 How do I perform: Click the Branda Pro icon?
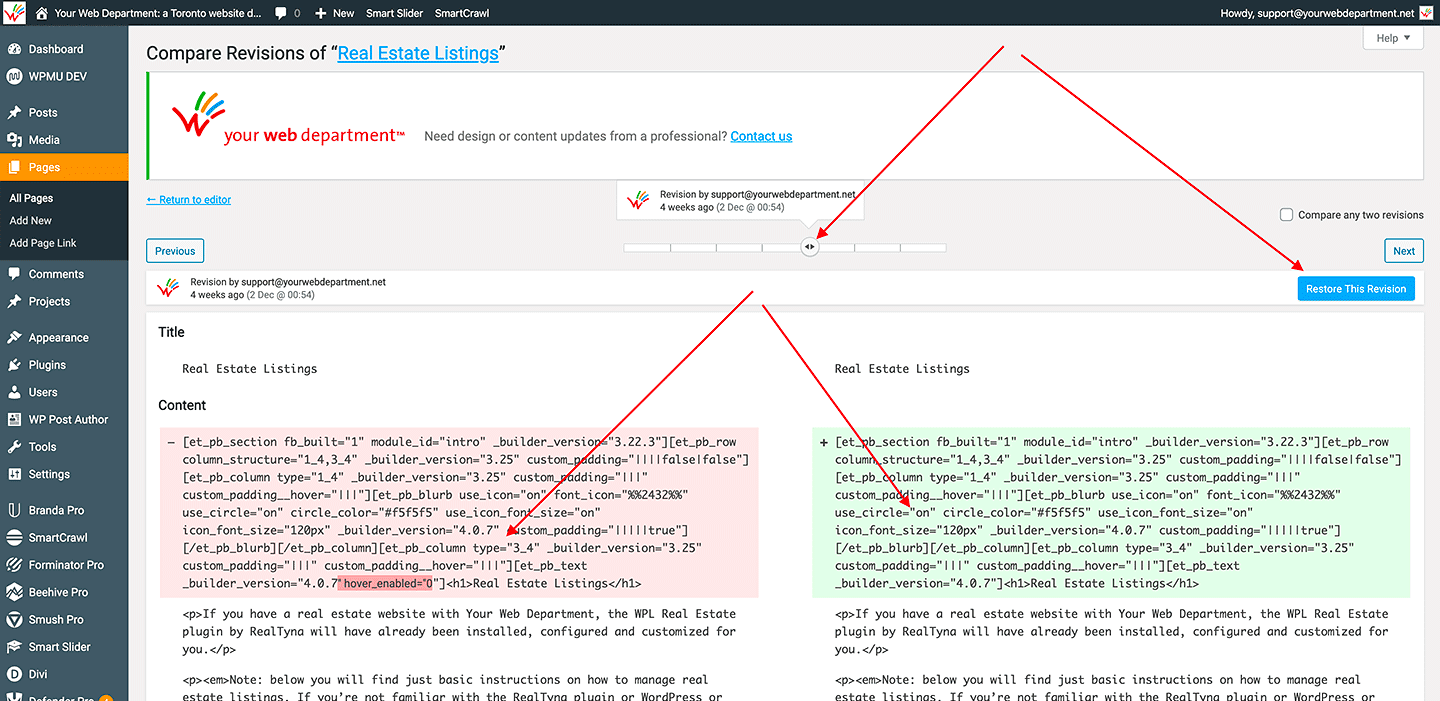click(x=14, y=510)
